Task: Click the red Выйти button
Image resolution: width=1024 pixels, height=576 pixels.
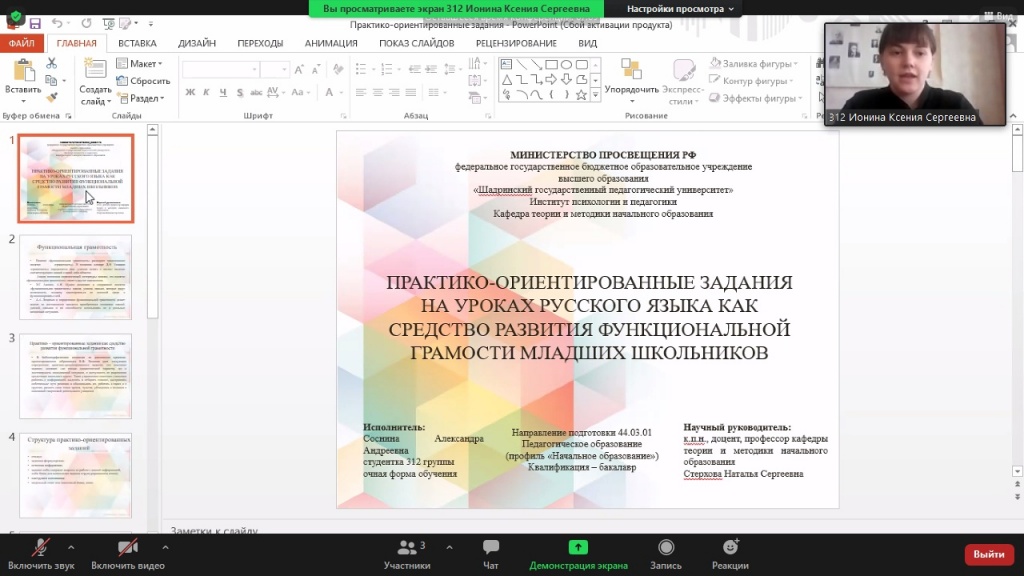Action: [x=988, y=554]
